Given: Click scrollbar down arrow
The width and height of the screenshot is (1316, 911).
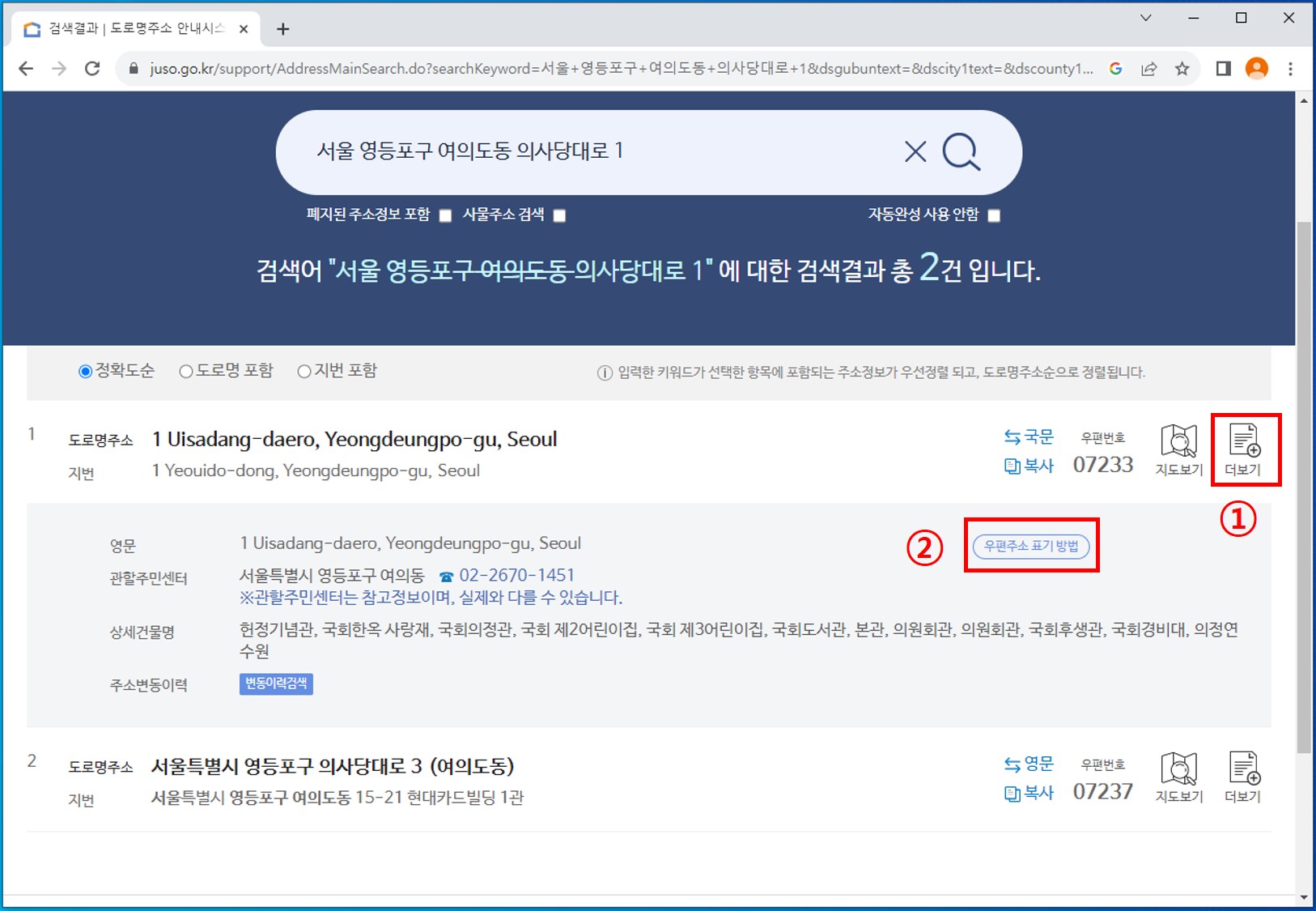Looking at the screenshot, I should tap(1303, 897).
